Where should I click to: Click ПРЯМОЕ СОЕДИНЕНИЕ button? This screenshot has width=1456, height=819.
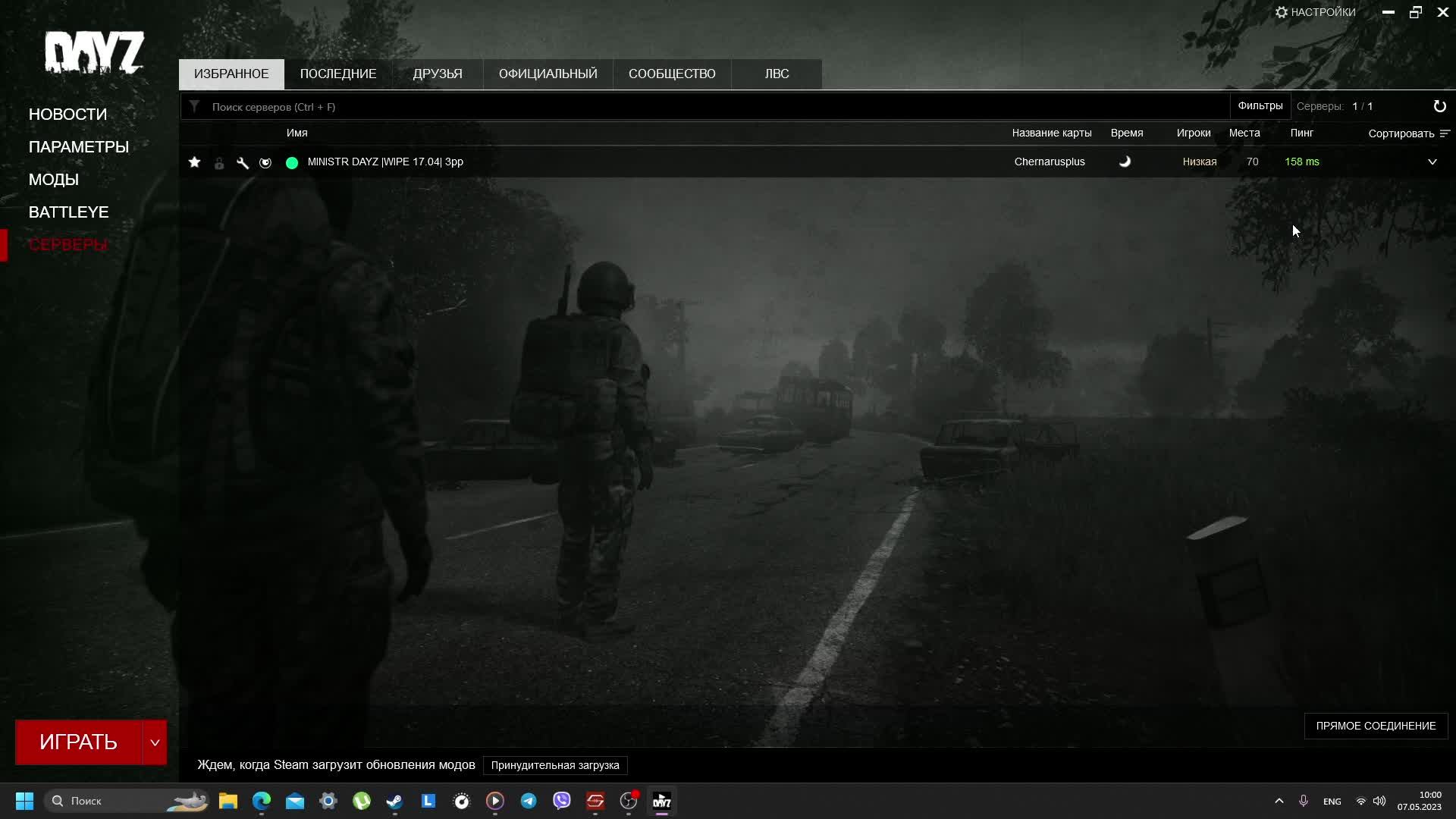pyautogui.click(x=1375, y=726)
